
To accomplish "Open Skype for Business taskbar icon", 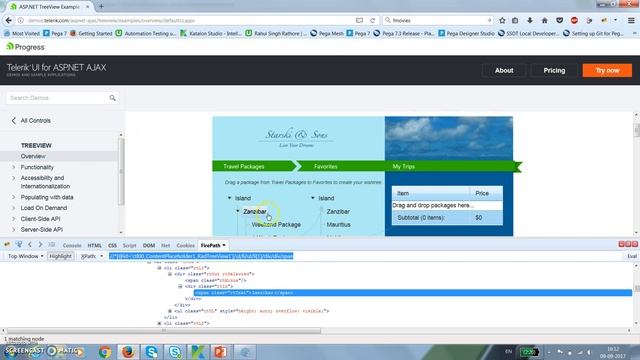I will pos(175,352).
